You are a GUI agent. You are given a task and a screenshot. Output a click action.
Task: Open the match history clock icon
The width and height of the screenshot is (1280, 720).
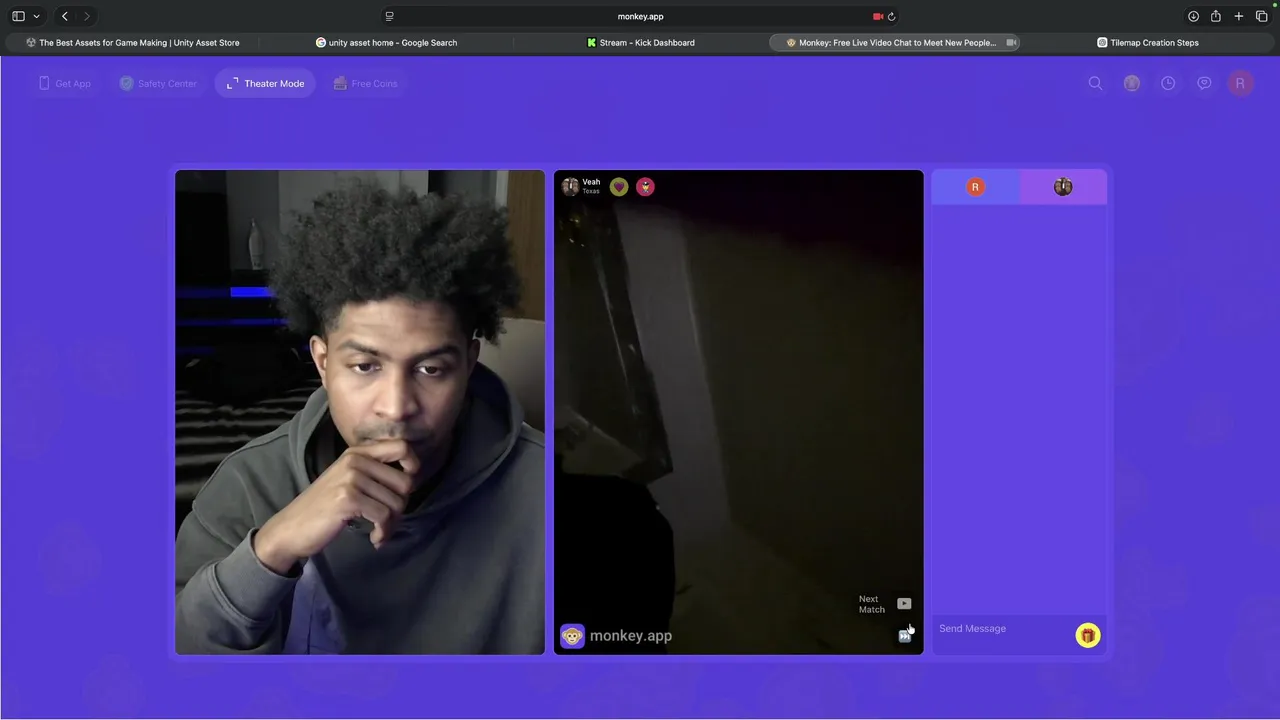pyautogui.click(x=1168, y=84)
